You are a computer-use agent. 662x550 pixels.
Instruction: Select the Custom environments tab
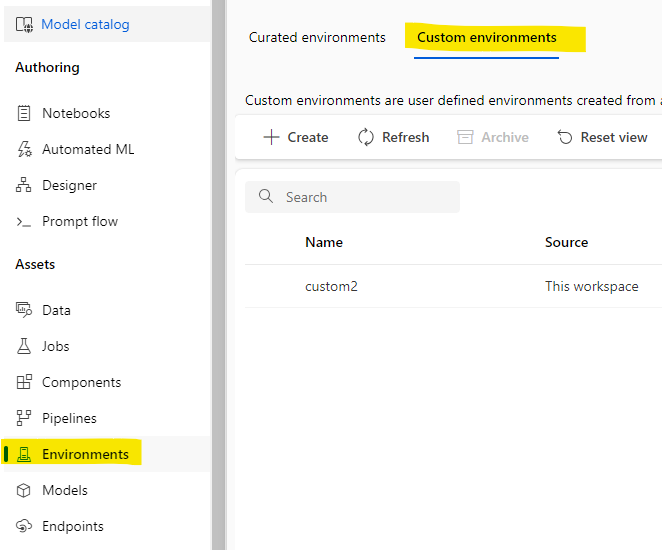(486, 38)
